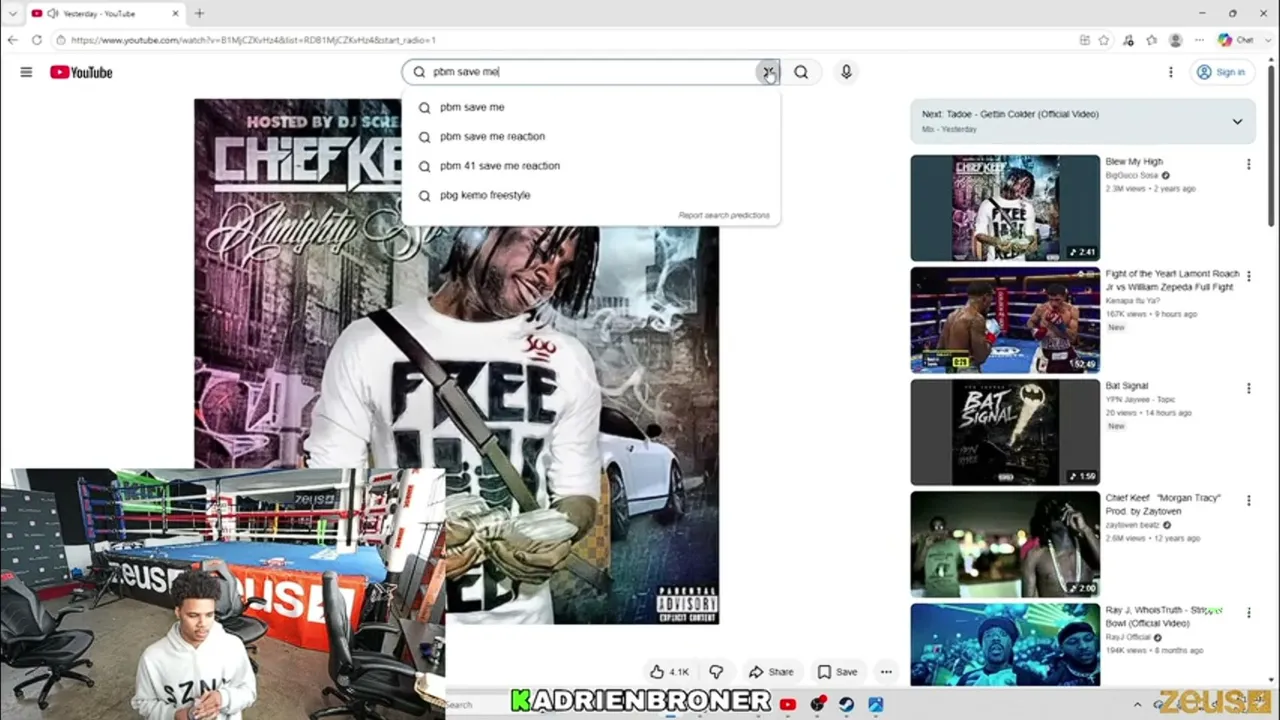Open the Blew My High video thumbnail
The image size is (1280, 720).
point(1004,208)
